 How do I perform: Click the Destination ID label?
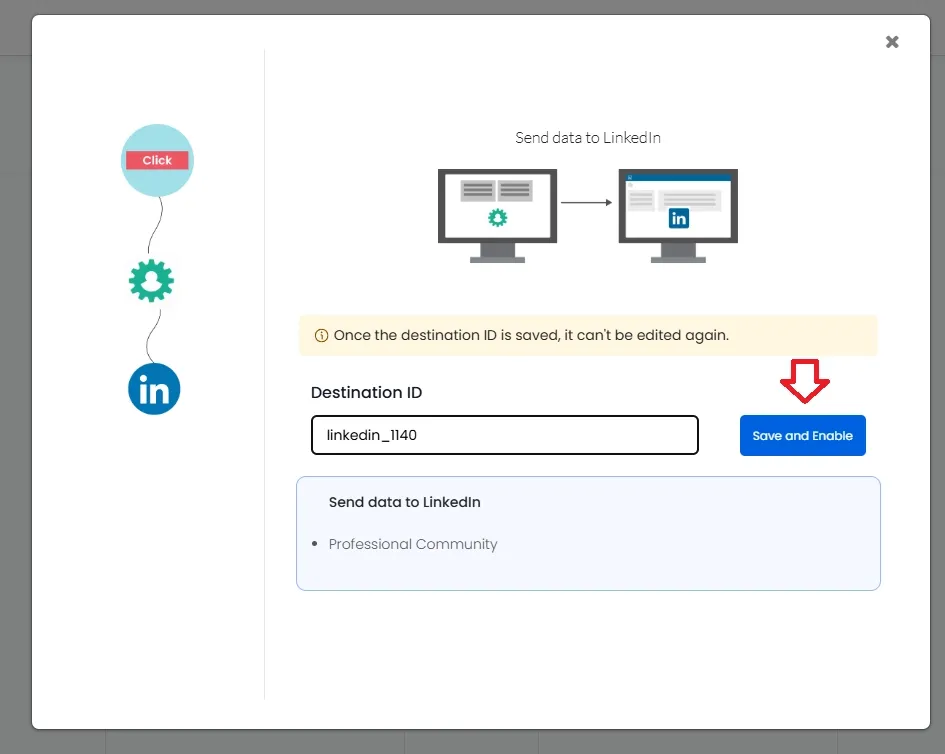click(366, 392)
